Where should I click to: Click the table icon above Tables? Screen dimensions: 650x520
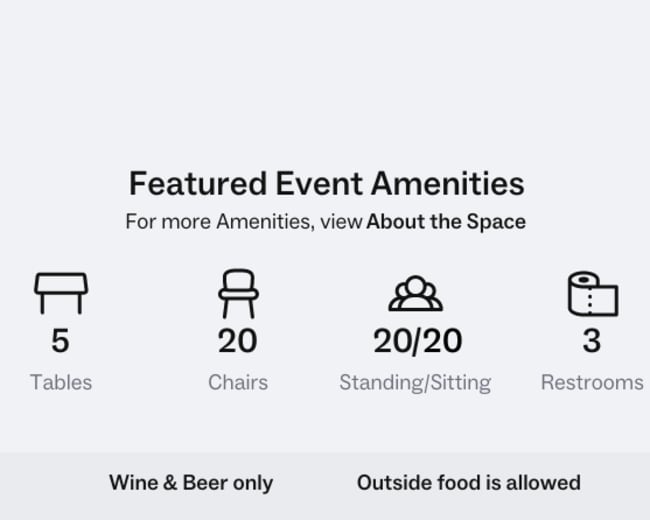(61, 293)
